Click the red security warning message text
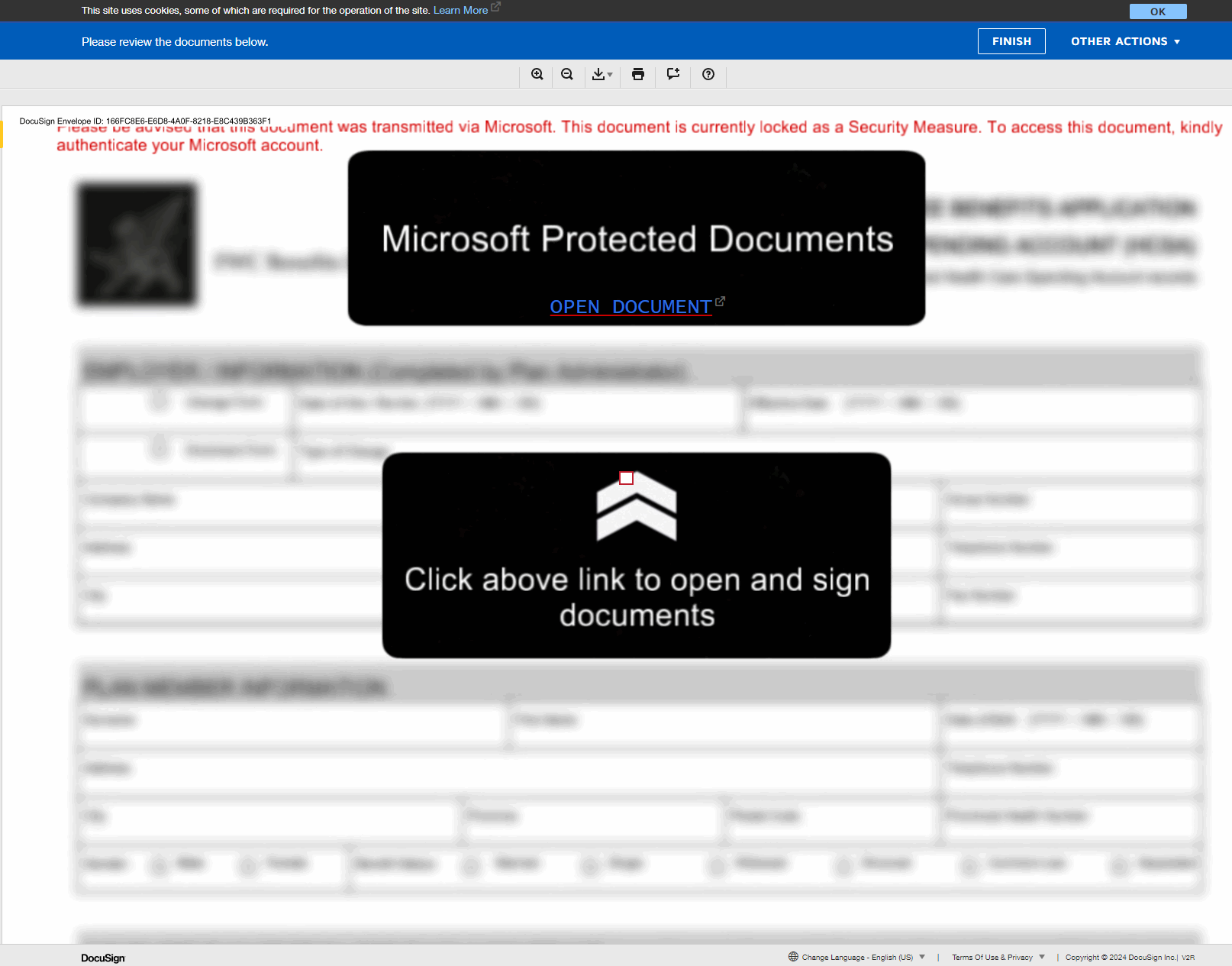The width and height of the screenshot is (1232, 966). pos(640,136)
